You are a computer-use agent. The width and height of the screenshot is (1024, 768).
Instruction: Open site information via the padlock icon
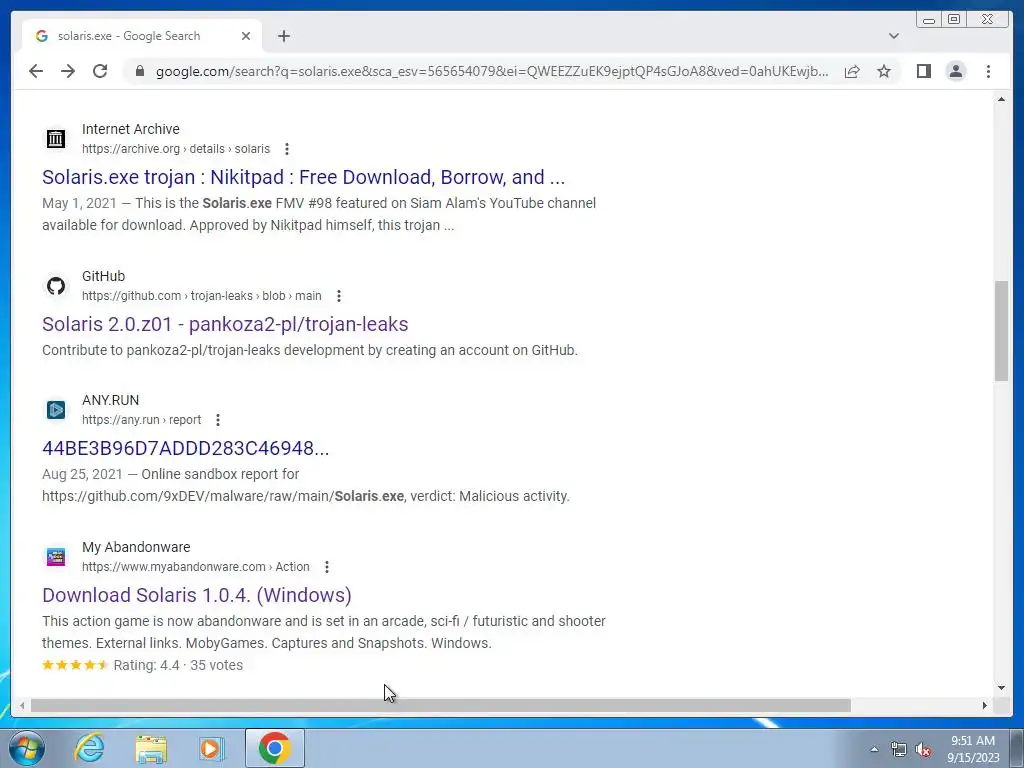point(139,71)
